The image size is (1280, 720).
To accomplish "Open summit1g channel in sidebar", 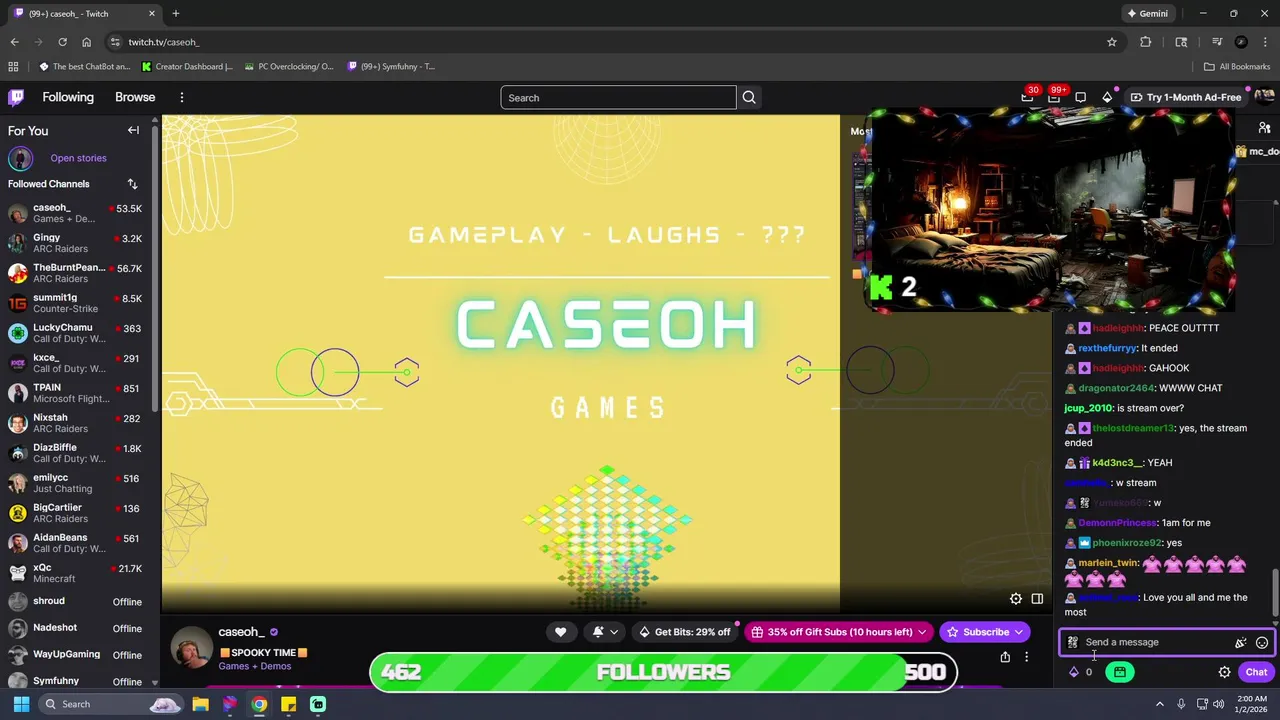I will [76, 303].
